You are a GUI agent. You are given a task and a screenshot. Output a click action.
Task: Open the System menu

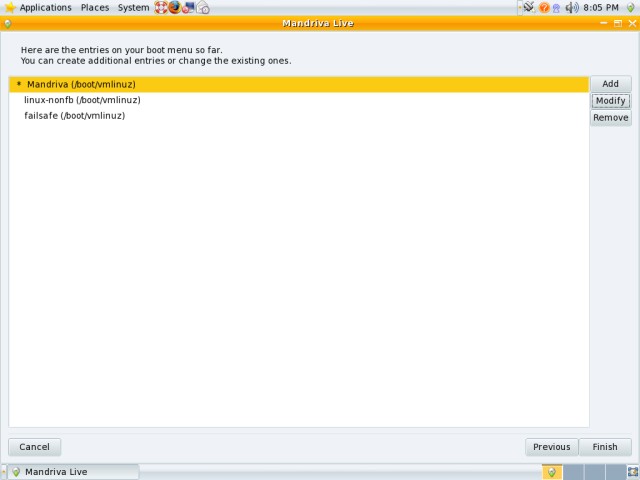click(x=133, y=7)
